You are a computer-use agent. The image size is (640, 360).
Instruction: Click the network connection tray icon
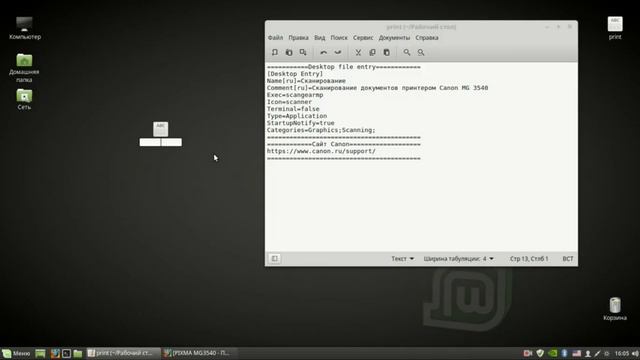click(x=597, y=353)
